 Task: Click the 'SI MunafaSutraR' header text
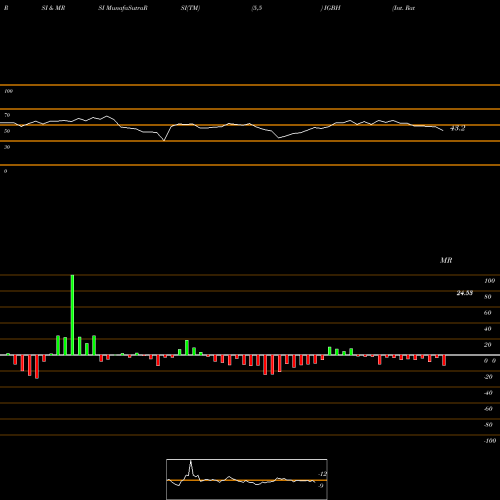pos(123,8)
